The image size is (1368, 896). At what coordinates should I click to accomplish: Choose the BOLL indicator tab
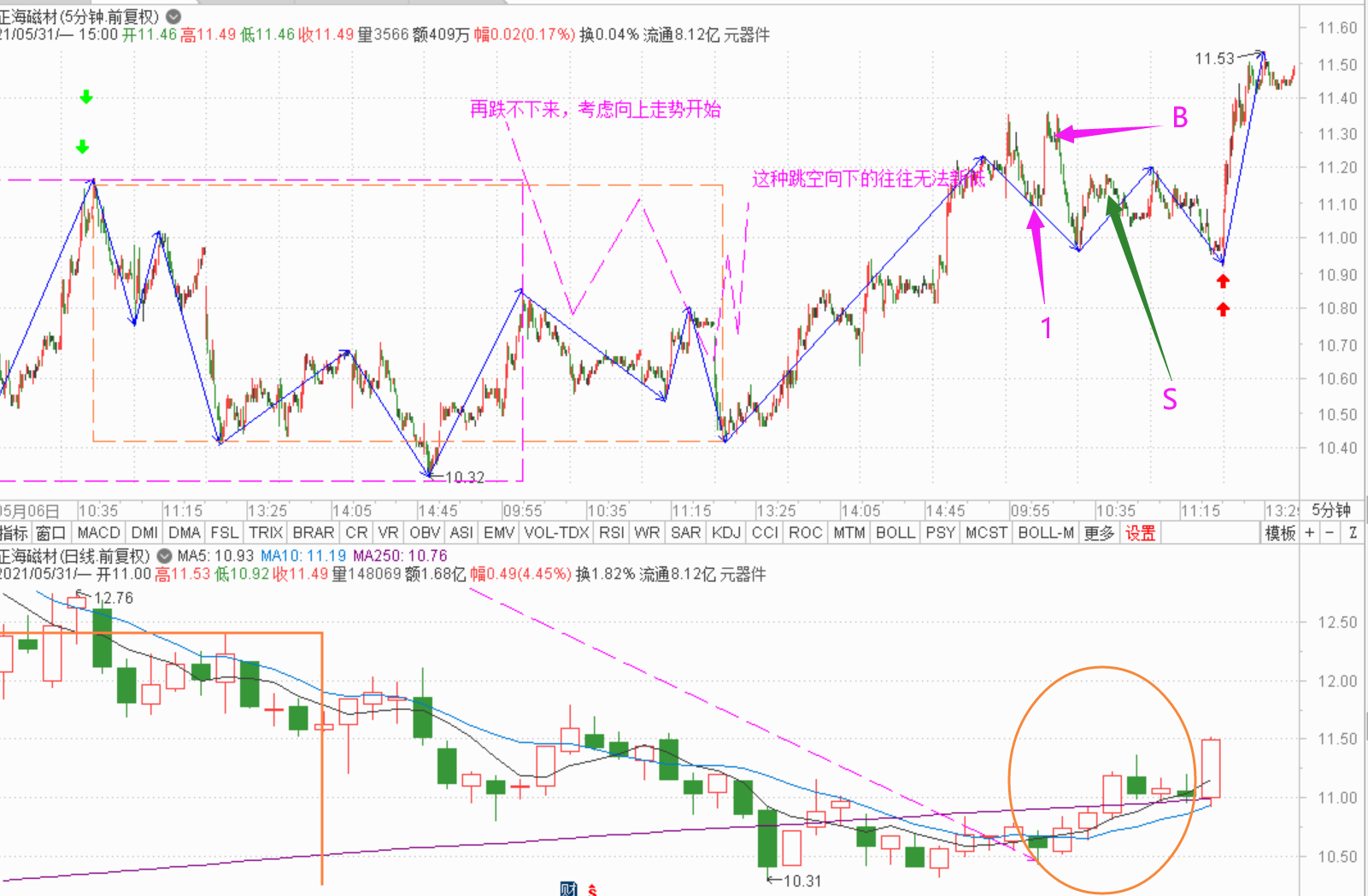(895, 533)
